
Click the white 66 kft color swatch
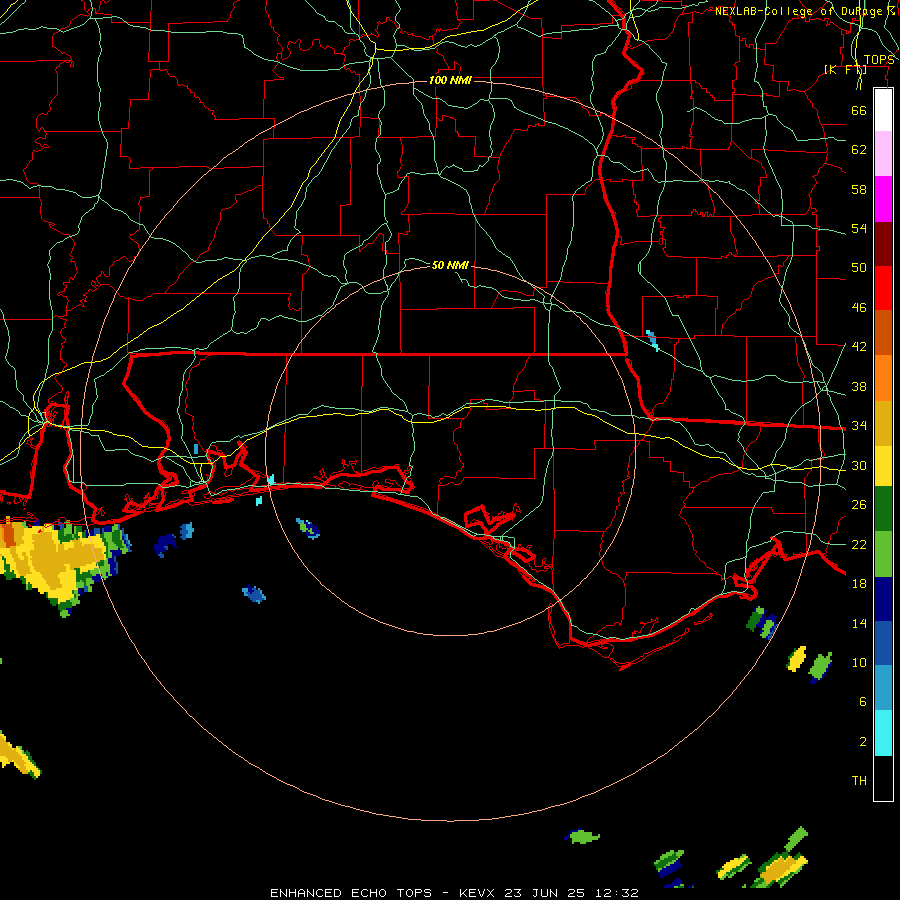[883, 110]
